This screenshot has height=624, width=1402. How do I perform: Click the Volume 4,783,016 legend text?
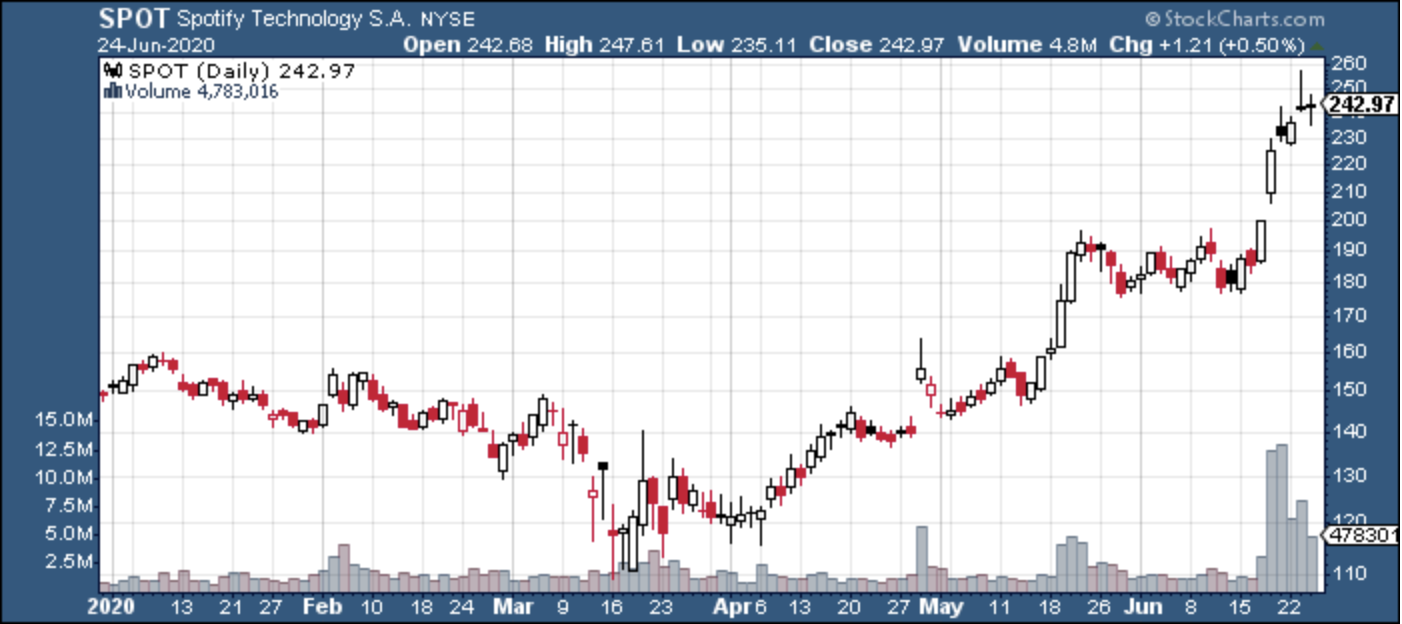tap(201, 92)
